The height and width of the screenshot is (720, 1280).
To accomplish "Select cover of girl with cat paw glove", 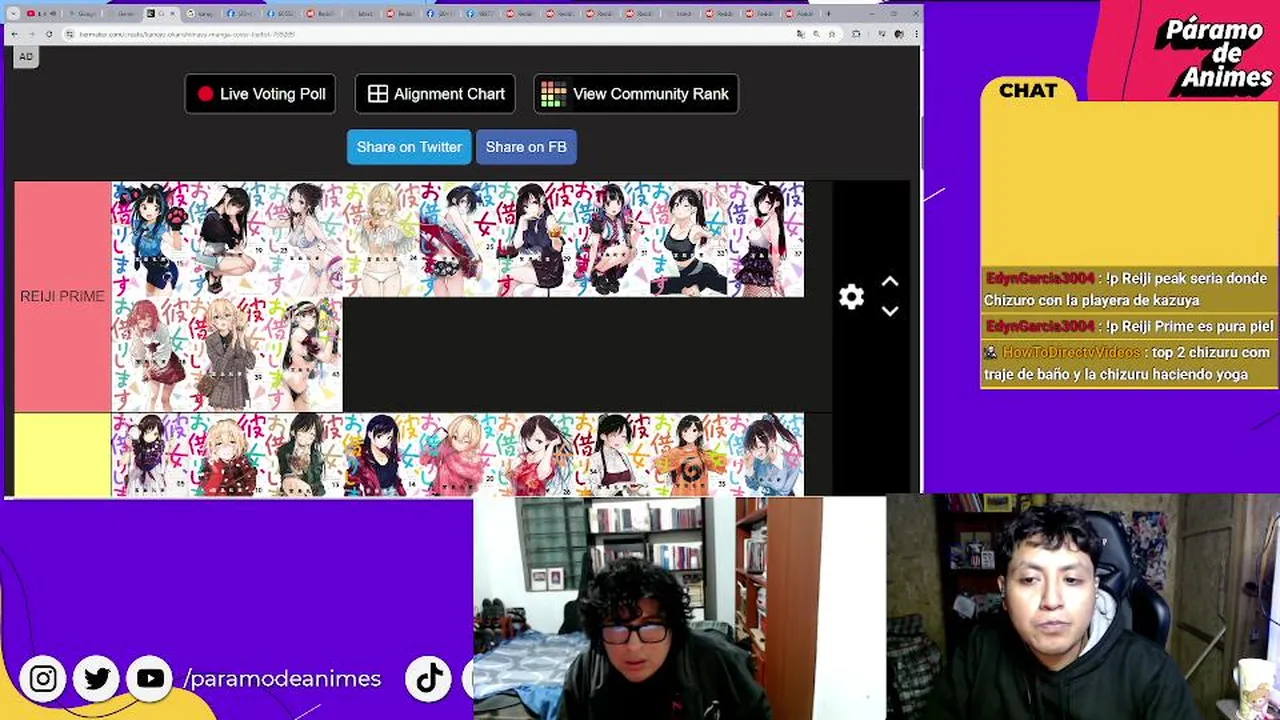I will coord(149,239).
